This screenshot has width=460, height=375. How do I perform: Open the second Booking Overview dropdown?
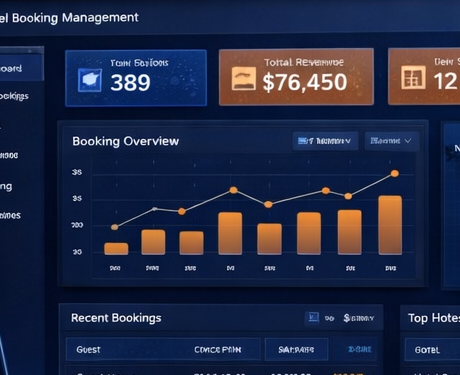coord(391,141)
